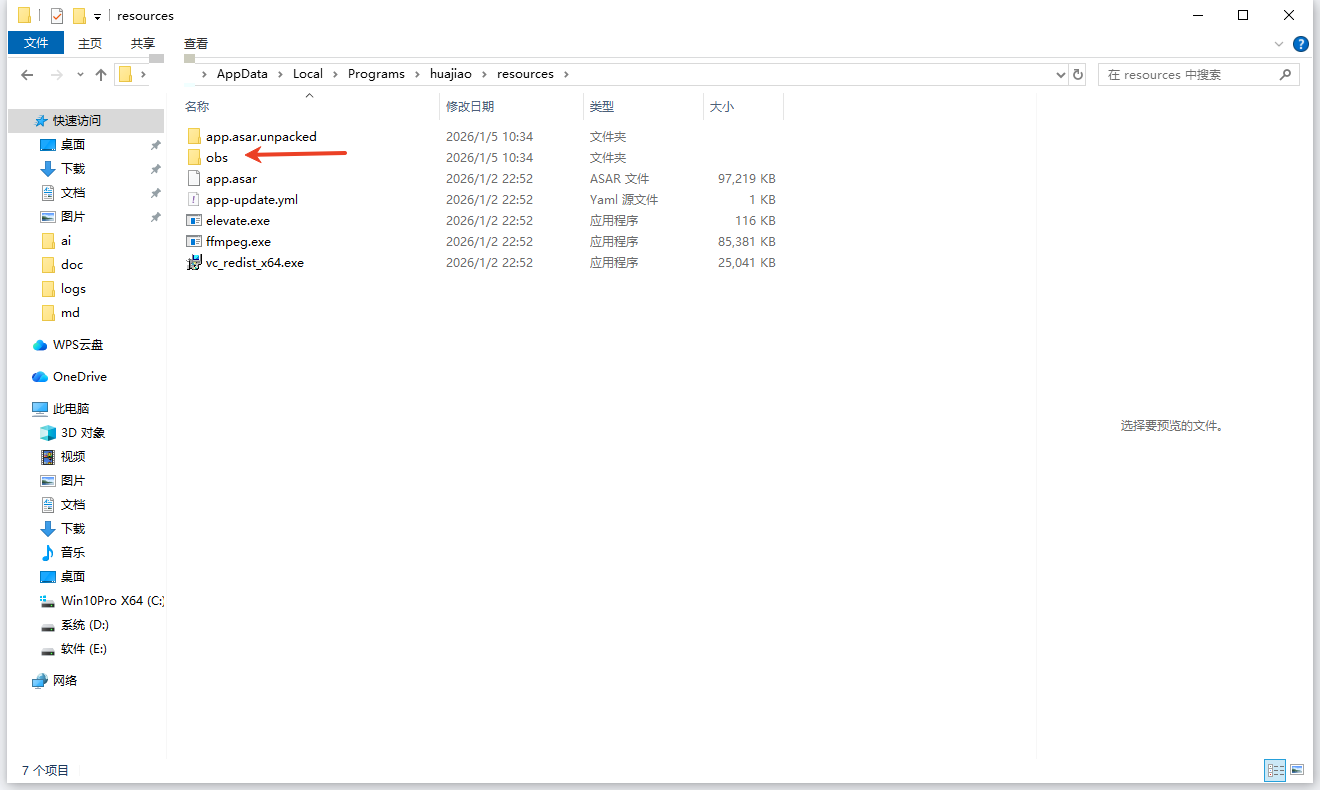Viewport: 1320px width, 790px height.
Task: Click the Refresh button beside address bar
Action: pyautogui.click(x=1078, y=75)
